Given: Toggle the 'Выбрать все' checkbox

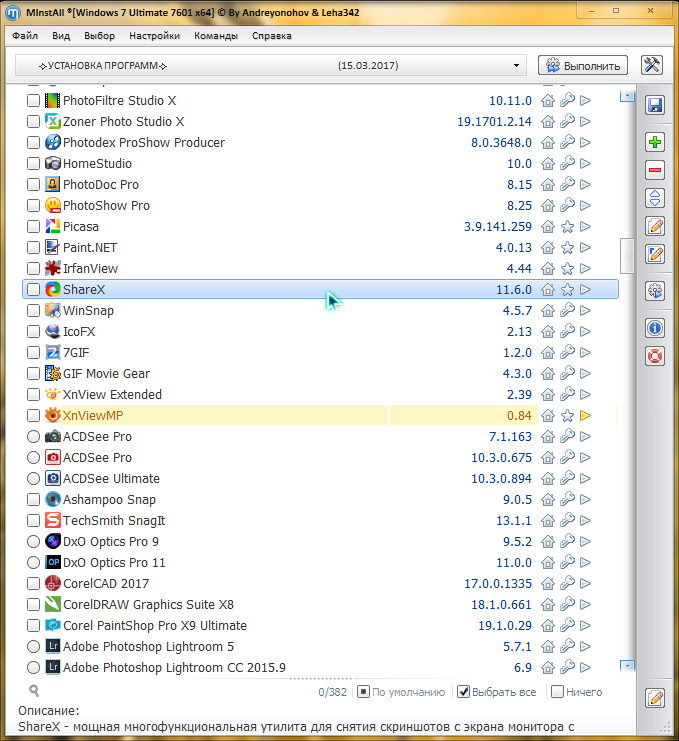Looking at the screenshot, I should (464, 692).
